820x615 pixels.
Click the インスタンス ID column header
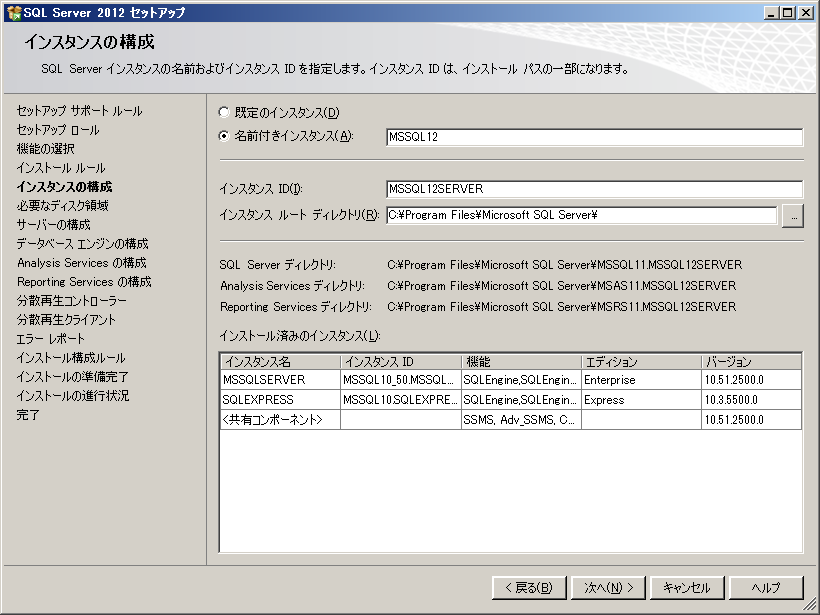[x=400, y=362]
